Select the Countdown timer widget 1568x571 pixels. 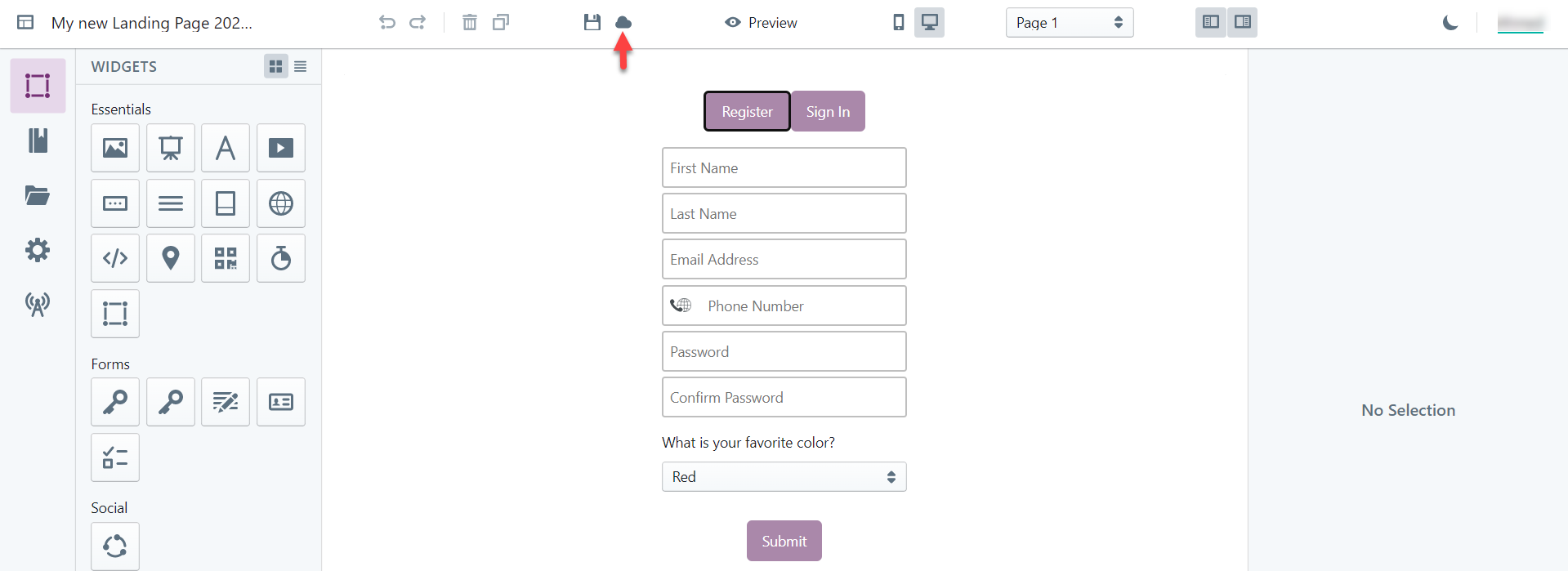(280, 258)
